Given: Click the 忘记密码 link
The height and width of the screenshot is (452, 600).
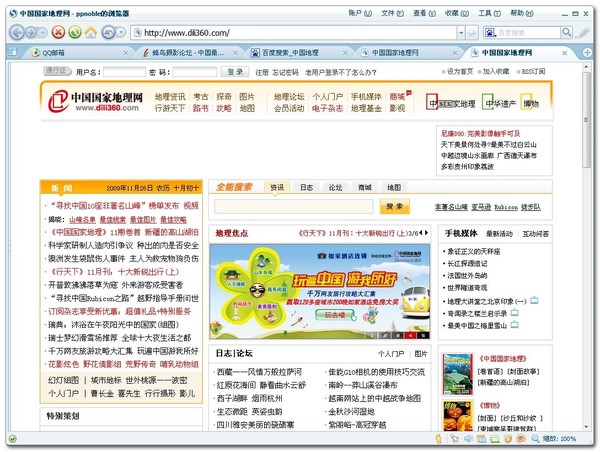Looking at the screenshot, I should click(x=285, y=72).
